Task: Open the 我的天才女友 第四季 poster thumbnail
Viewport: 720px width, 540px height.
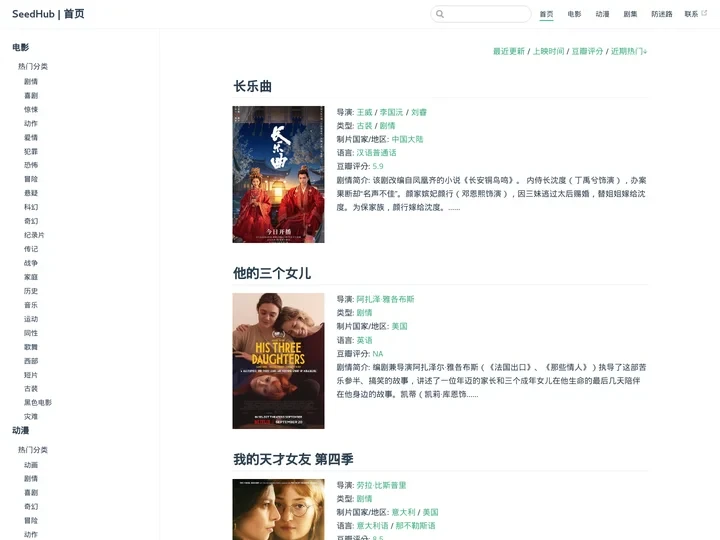Action: click(278, 509)
